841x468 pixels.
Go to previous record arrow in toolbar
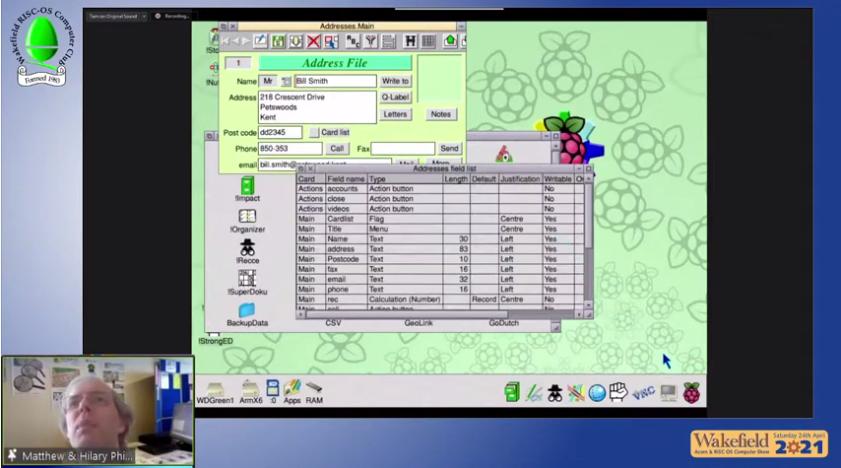[x=236, y=41]
